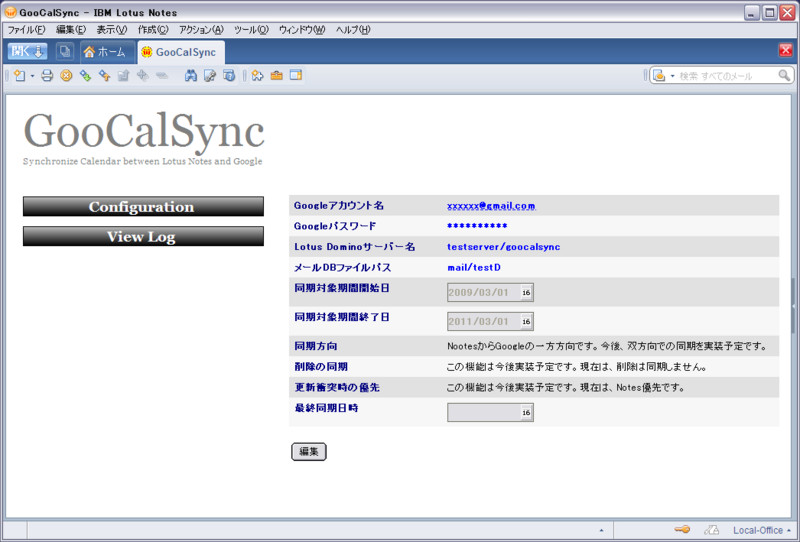
Task: Click the mail/testD file path value
Action: [x=474, y=267]
